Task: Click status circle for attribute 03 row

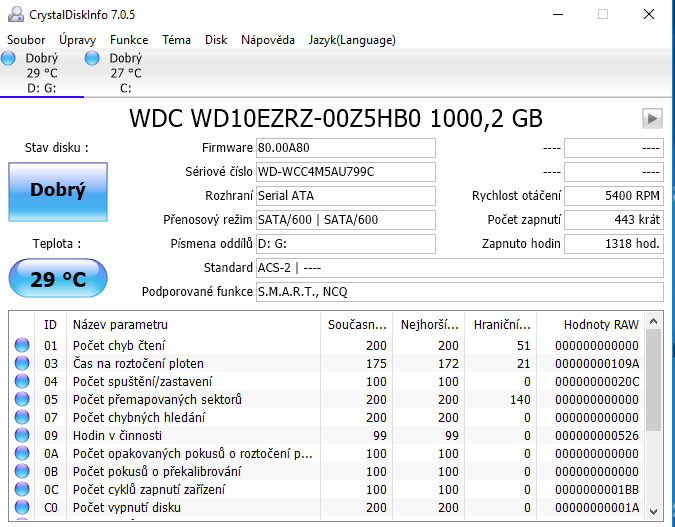Action: (22, 363)
